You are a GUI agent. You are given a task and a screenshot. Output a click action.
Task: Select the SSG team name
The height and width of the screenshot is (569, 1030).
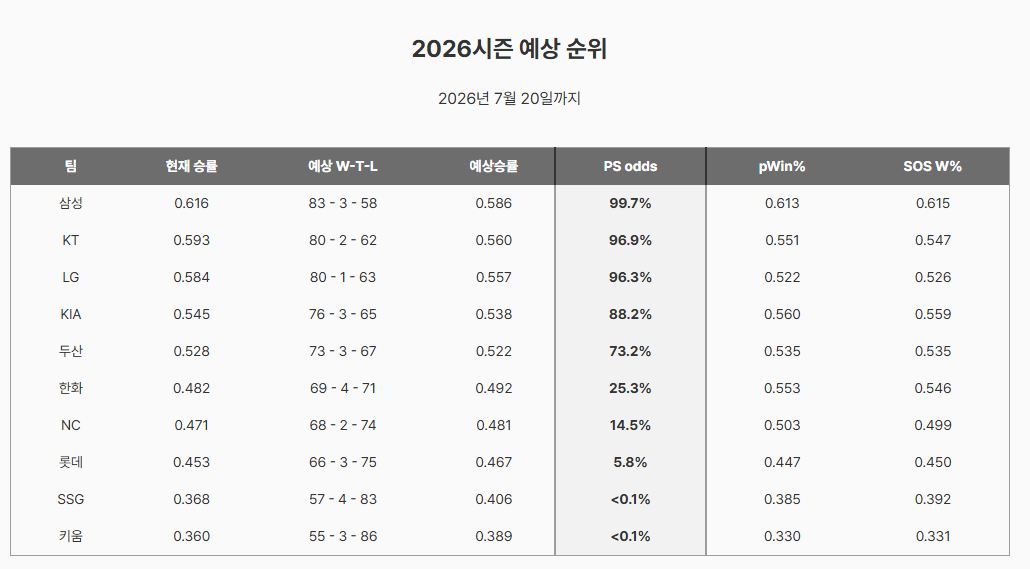coord(70,499)
